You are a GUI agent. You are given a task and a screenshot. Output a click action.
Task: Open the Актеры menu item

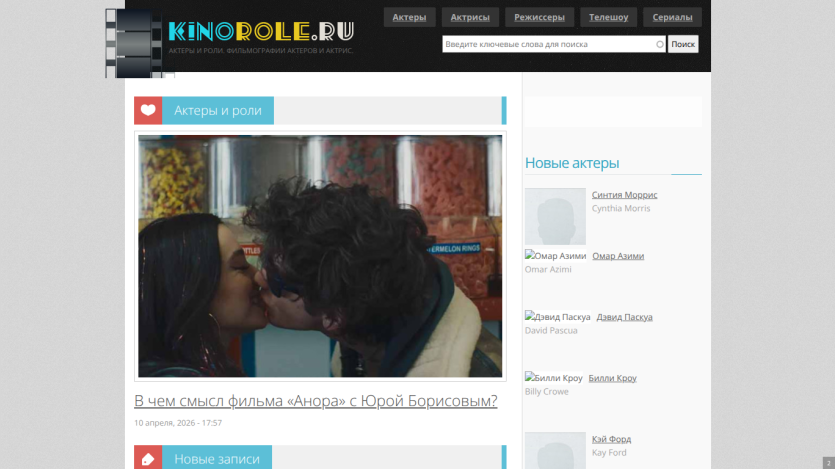[x=410, y=17]
